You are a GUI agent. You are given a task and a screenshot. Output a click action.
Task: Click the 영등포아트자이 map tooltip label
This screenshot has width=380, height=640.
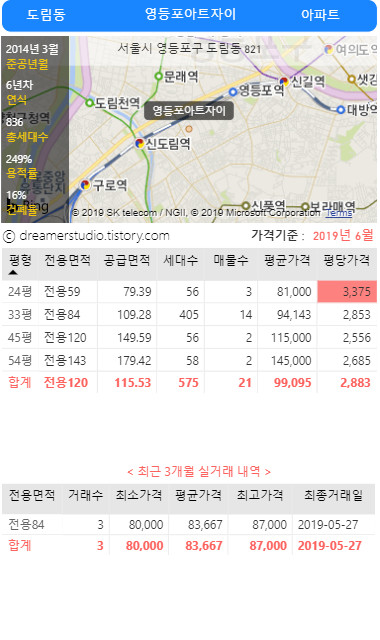coord(189,111)
